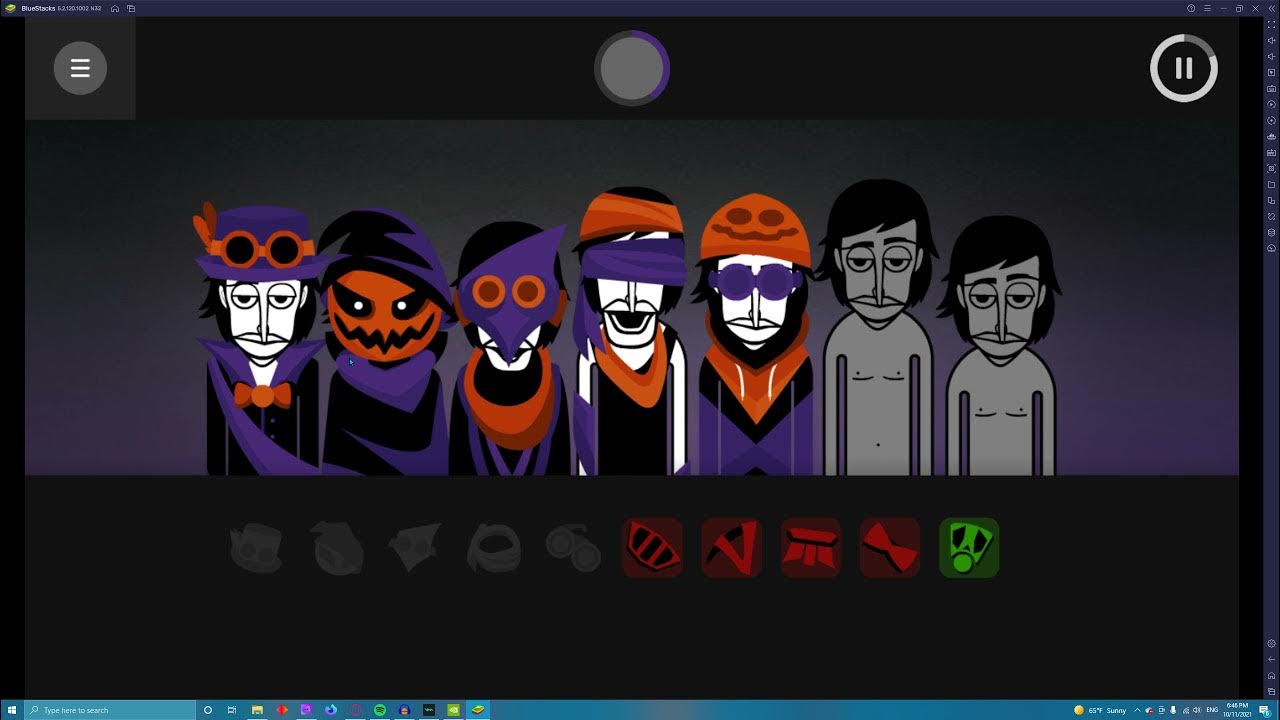Collapse the BlueStacks side toolbar with double chevron

click(1271, 8)
